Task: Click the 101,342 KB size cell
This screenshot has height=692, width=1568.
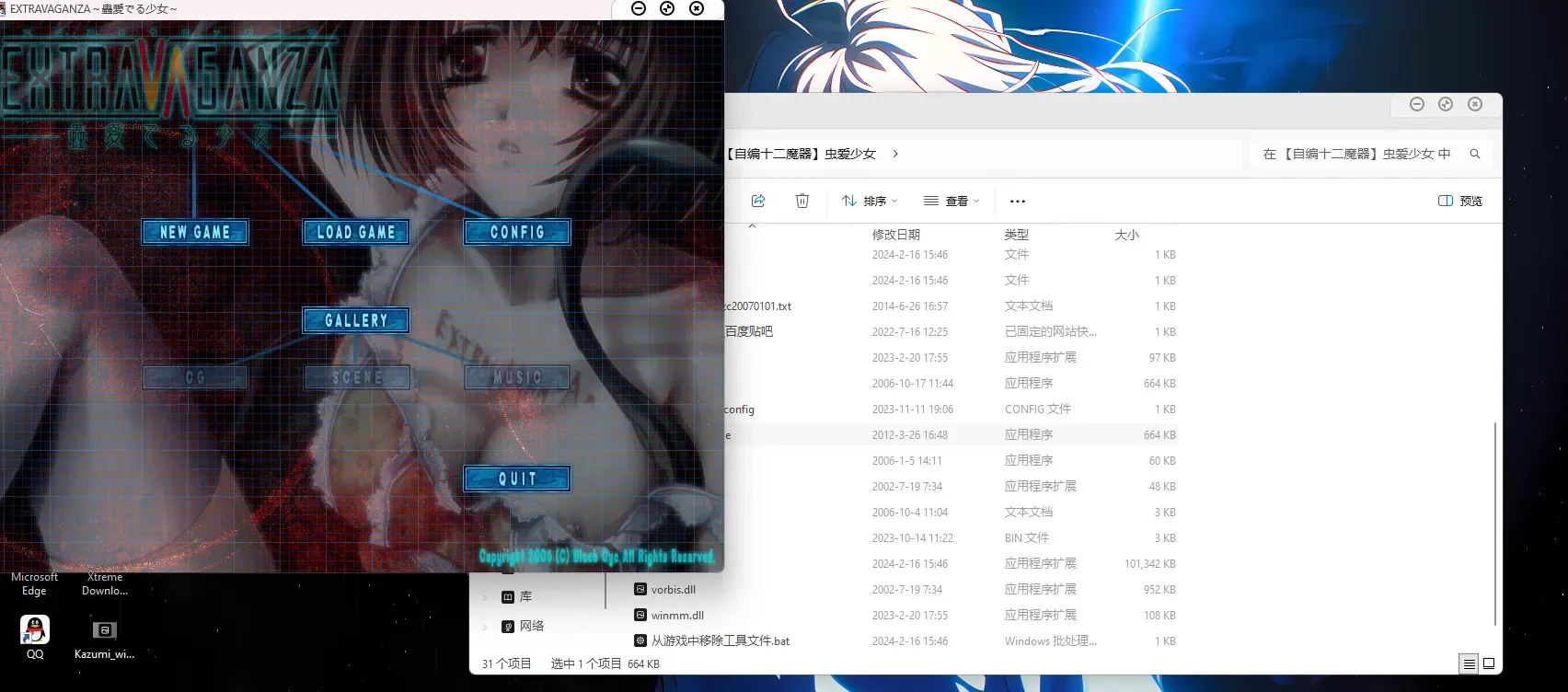Action: pyautogui.click(x=1150, y=564)
